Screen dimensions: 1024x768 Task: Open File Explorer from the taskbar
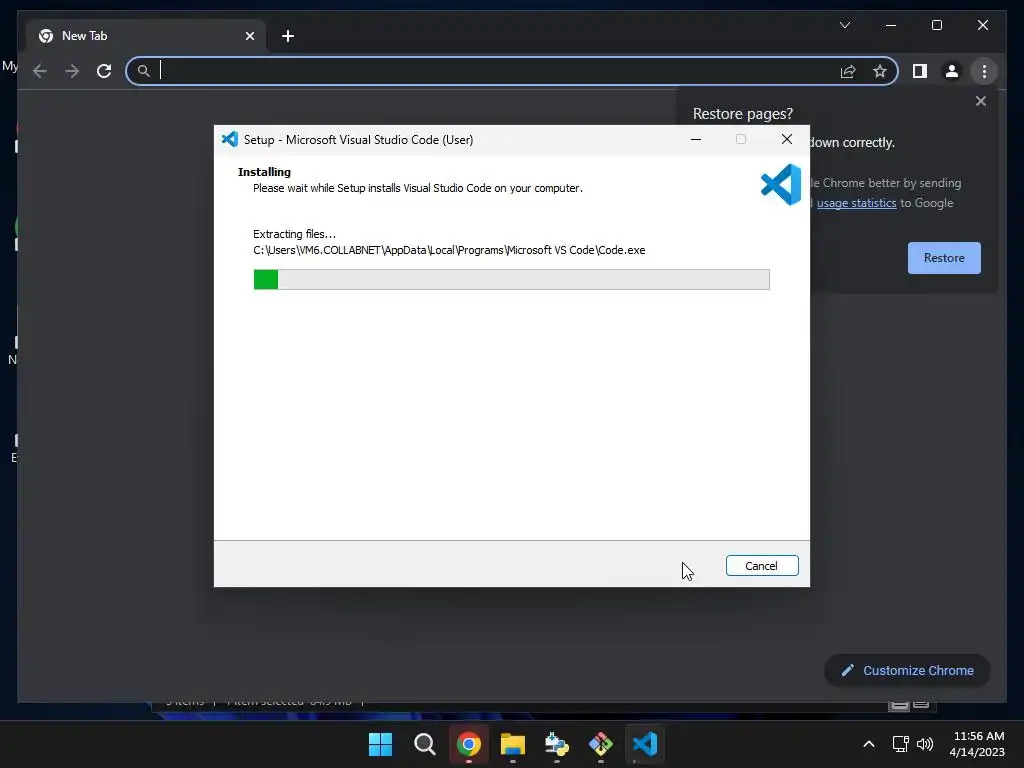513,744
